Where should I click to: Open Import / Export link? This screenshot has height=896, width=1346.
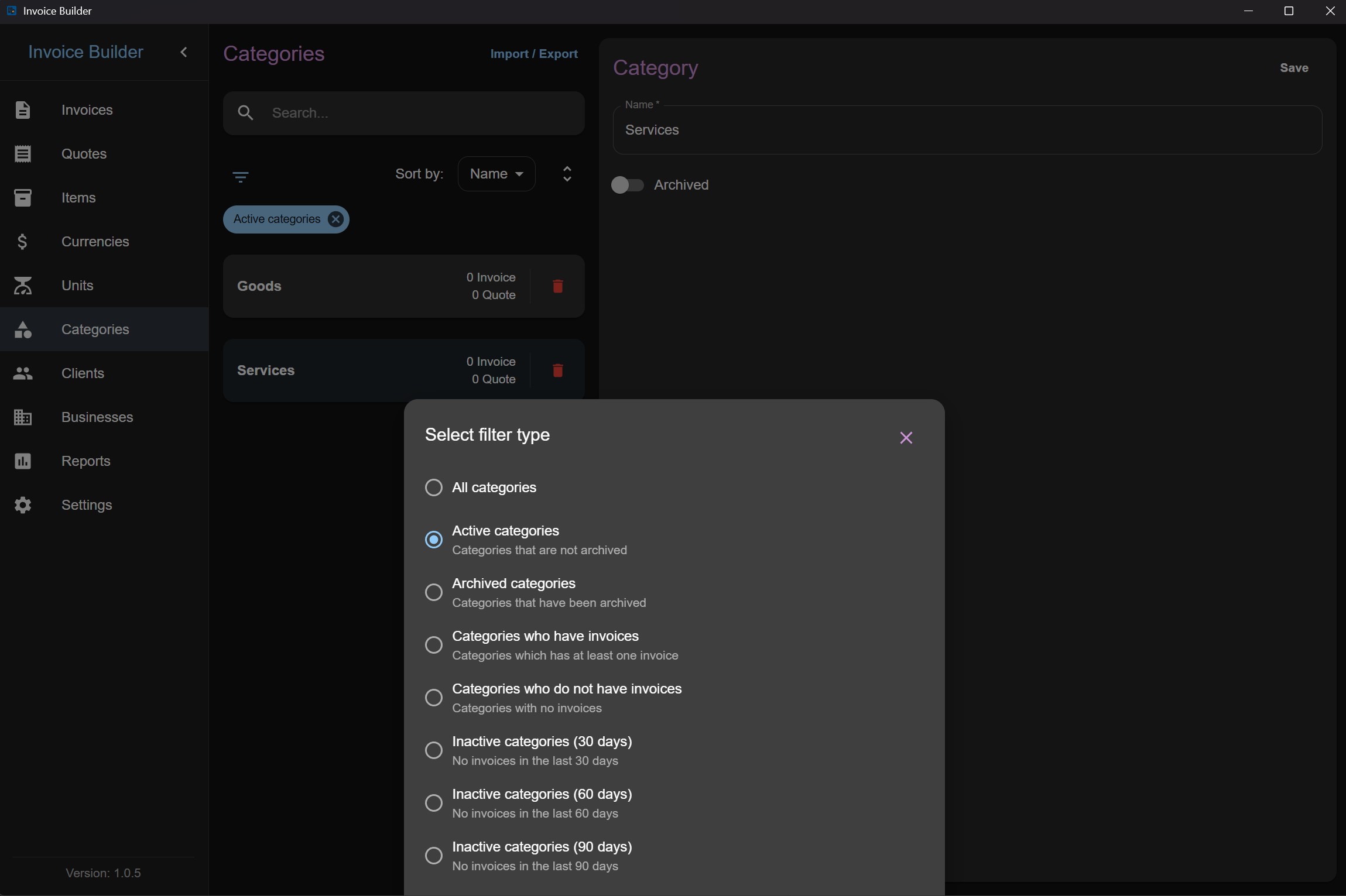pos(534,54)
